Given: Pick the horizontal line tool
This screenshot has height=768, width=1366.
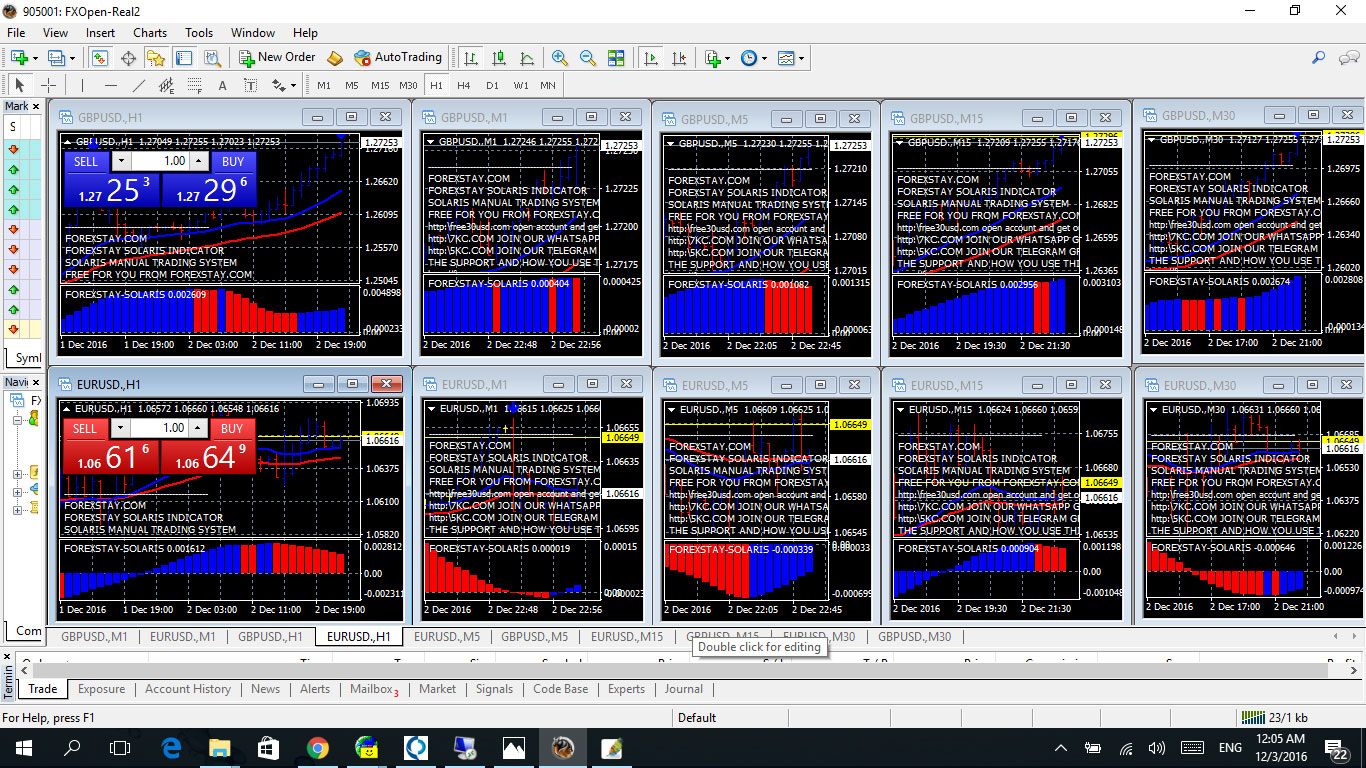Looking at the screenshot, I should tap(111, 85).
